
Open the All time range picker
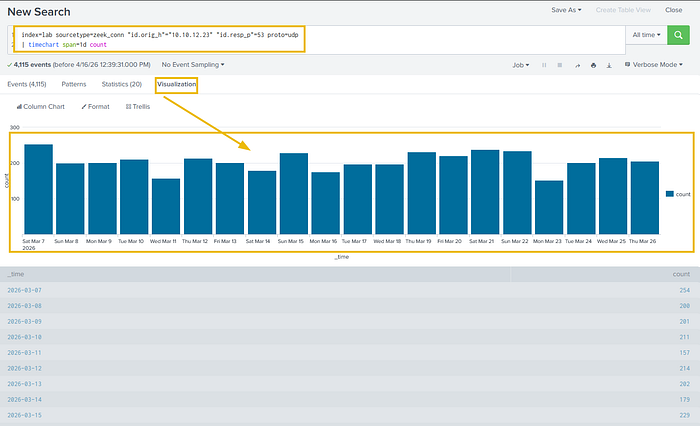click(646, 35)
